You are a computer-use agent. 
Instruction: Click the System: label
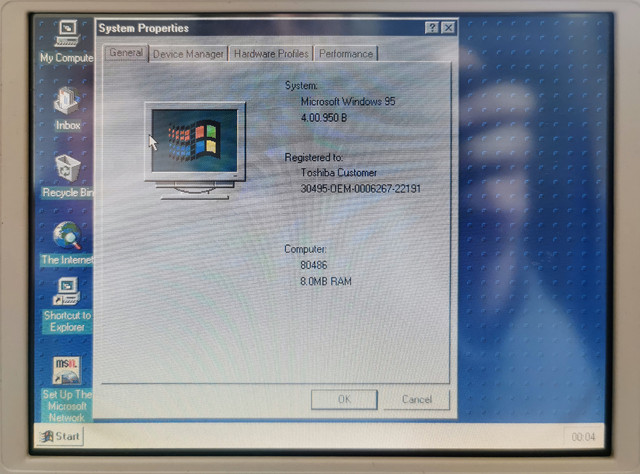(x=301, y=85)
